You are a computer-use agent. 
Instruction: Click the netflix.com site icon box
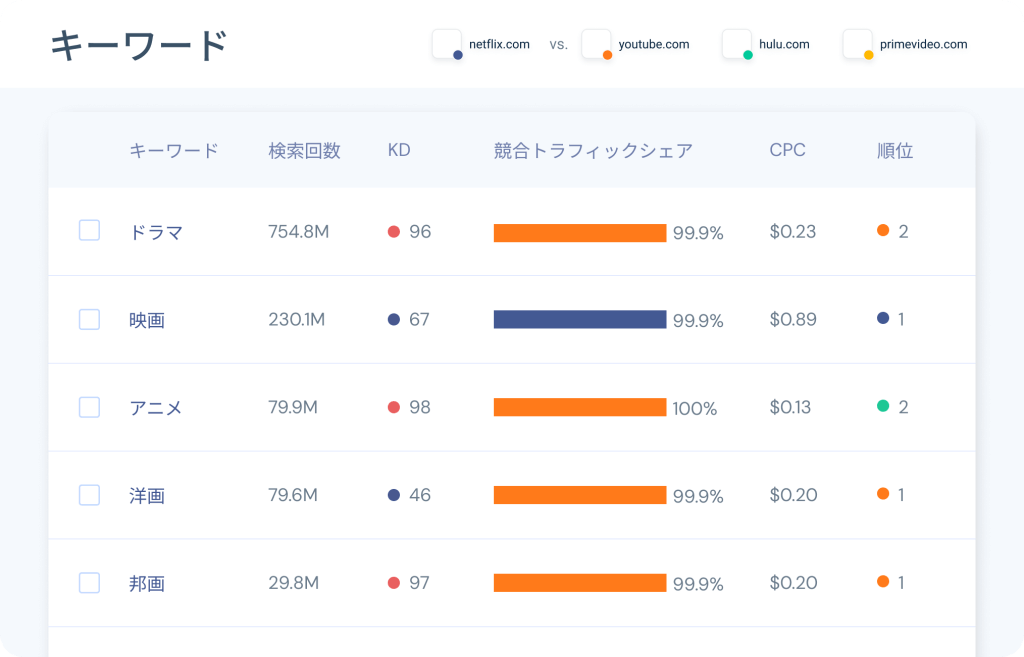tap(446, 44)
